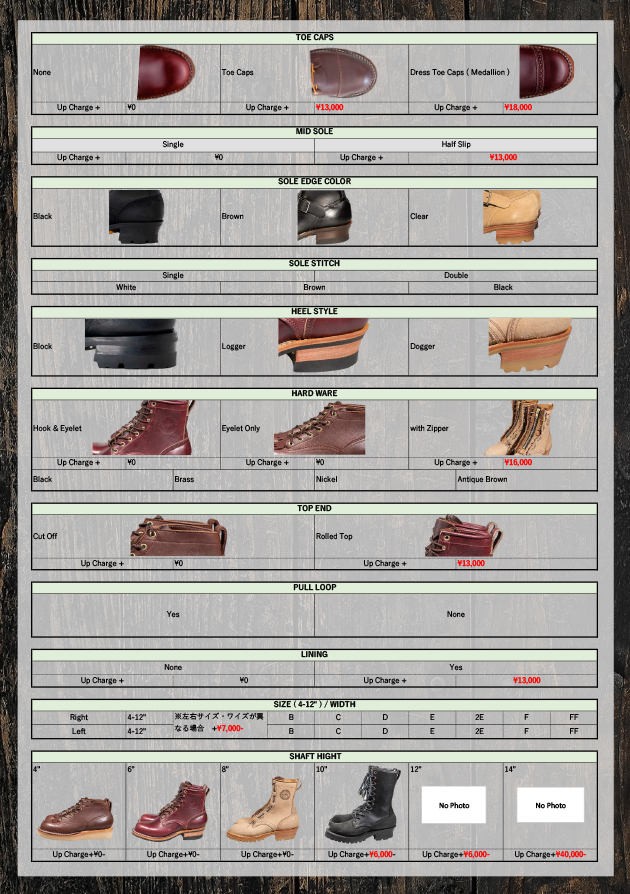630x894 pixels.
Task: Click the Dogger heel style photo
Action: coord(530,346)
